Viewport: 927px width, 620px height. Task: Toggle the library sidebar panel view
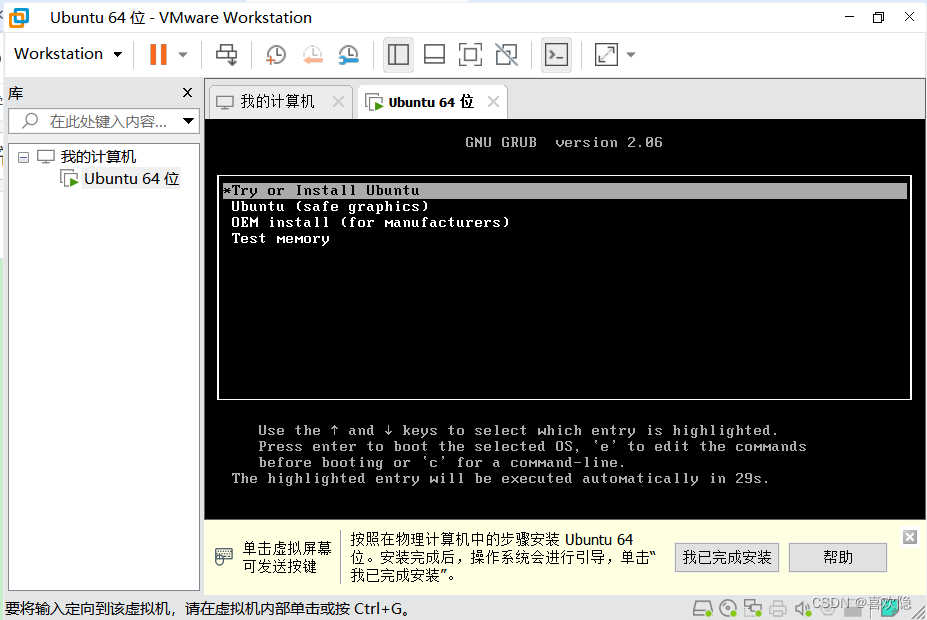pos(398,55)
